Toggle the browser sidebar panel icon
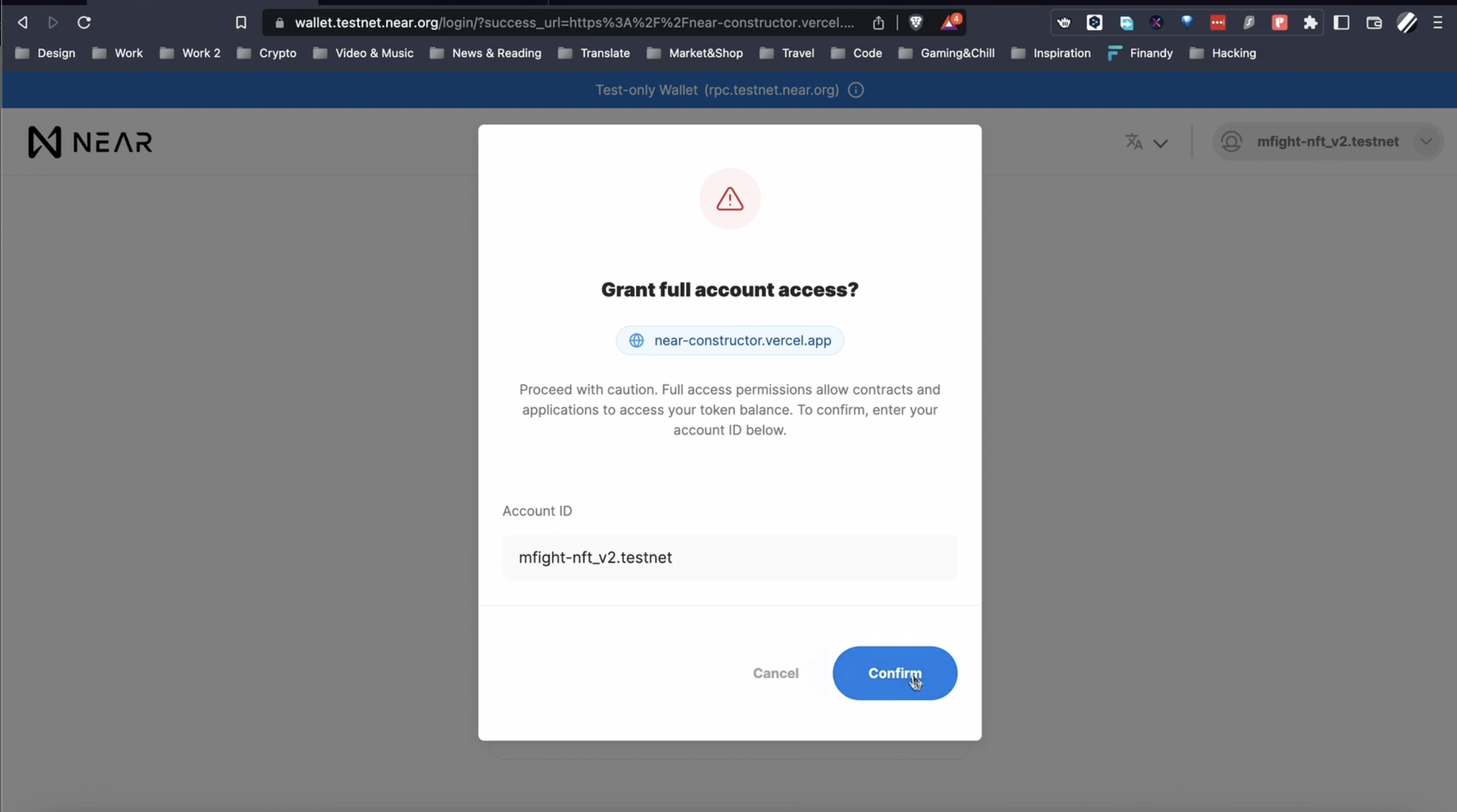The height and width of the screenshot is (812, 1457). pos(1342,23)
